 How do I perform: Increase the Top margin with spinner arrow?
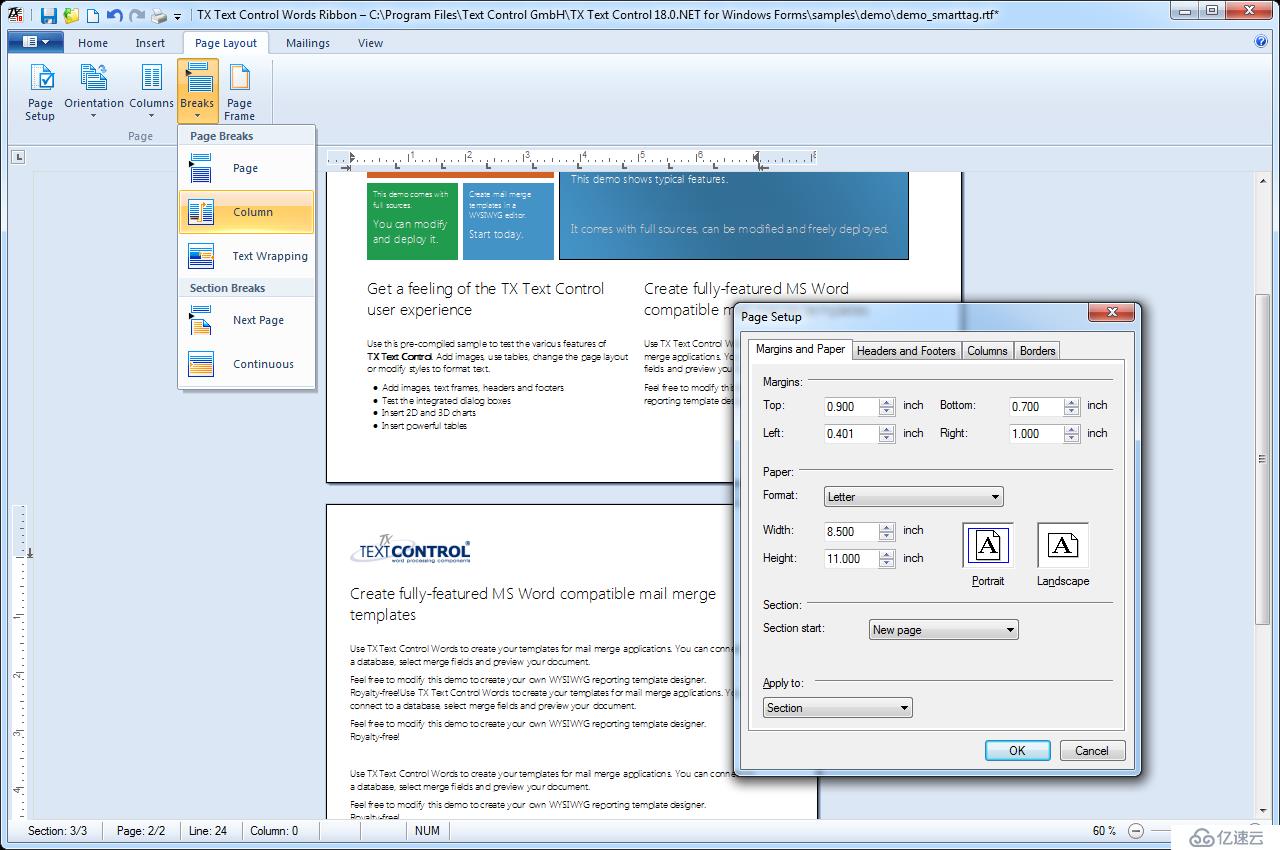(x=887, y=402)
